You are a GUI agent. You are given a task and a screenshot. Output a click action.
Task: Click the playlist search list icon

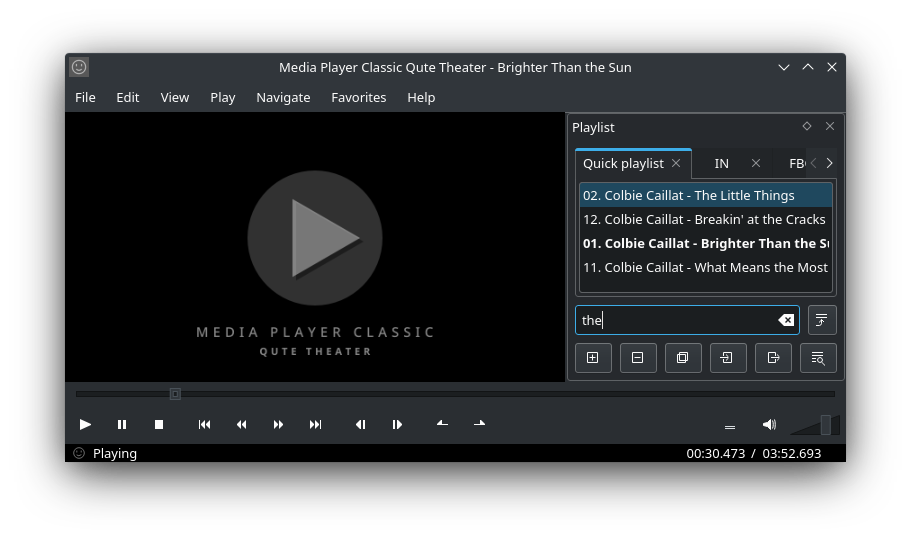pos(818,358)
